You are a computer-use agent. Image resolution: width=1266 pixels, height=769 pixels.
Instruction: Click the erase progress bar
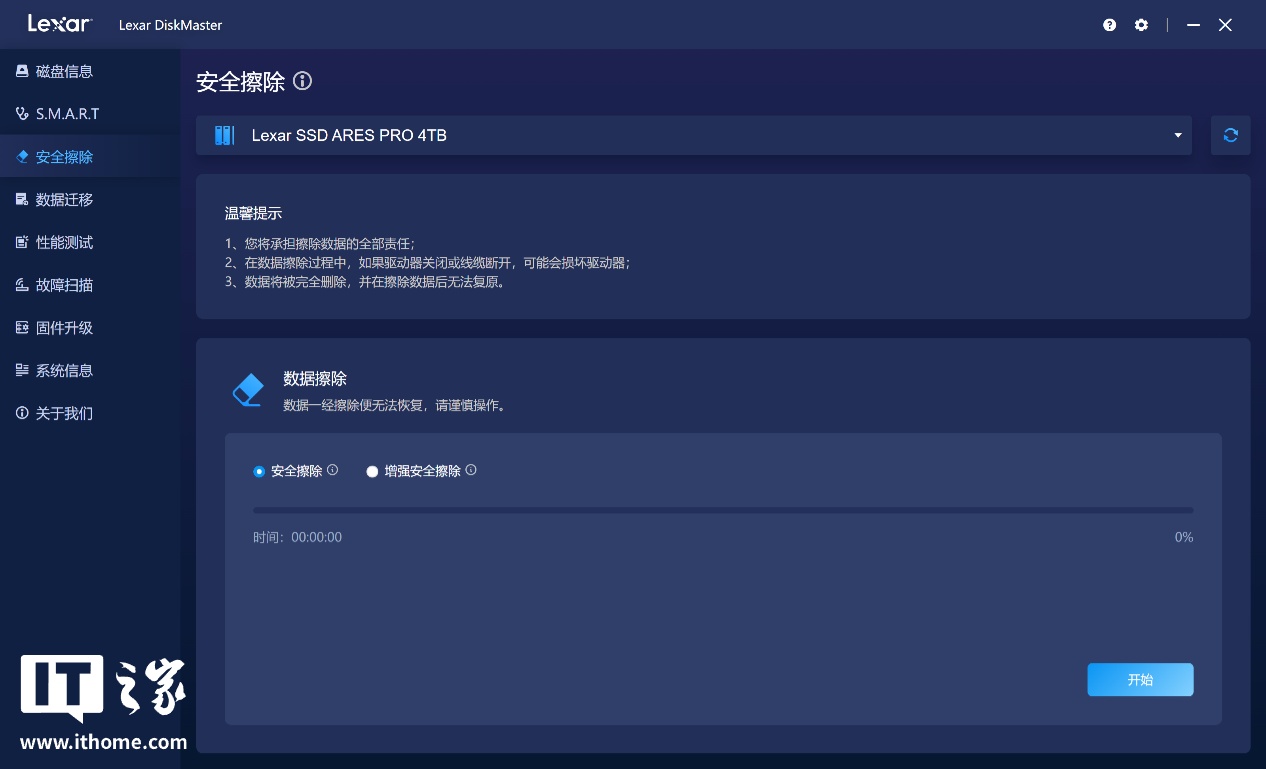722,510
